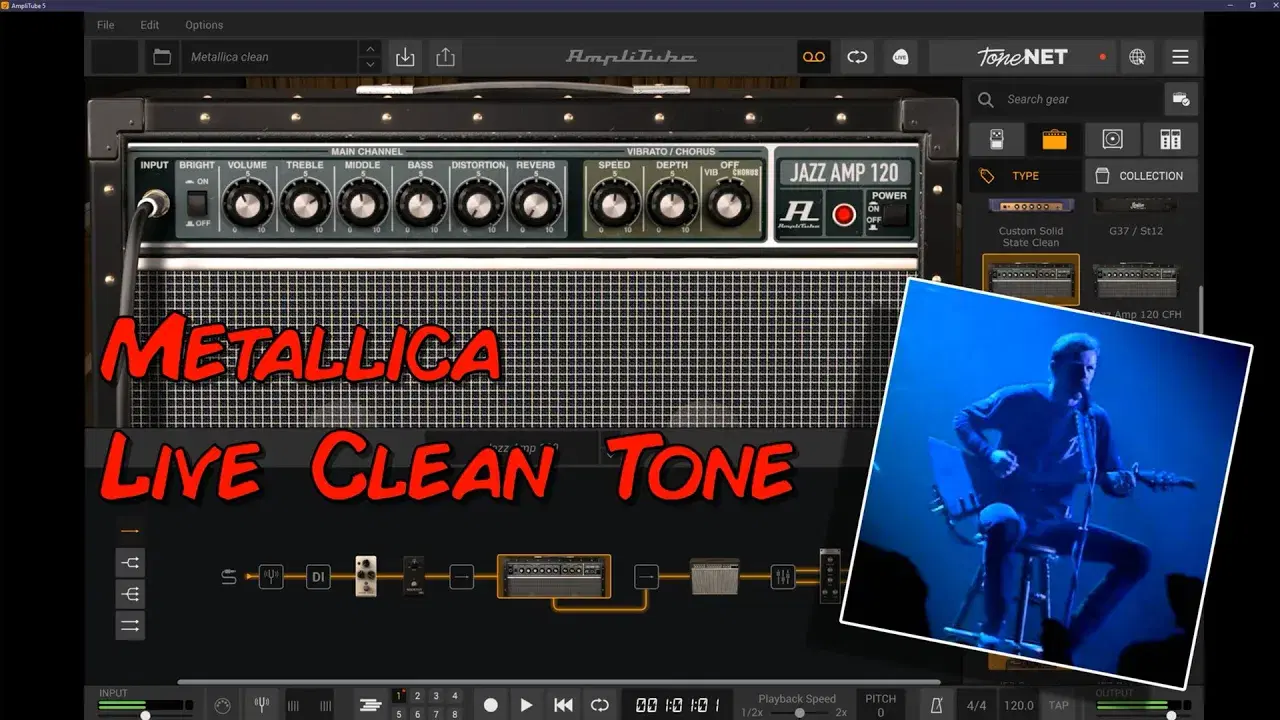Open the ToneNET panel

(x=1022, y=57)
